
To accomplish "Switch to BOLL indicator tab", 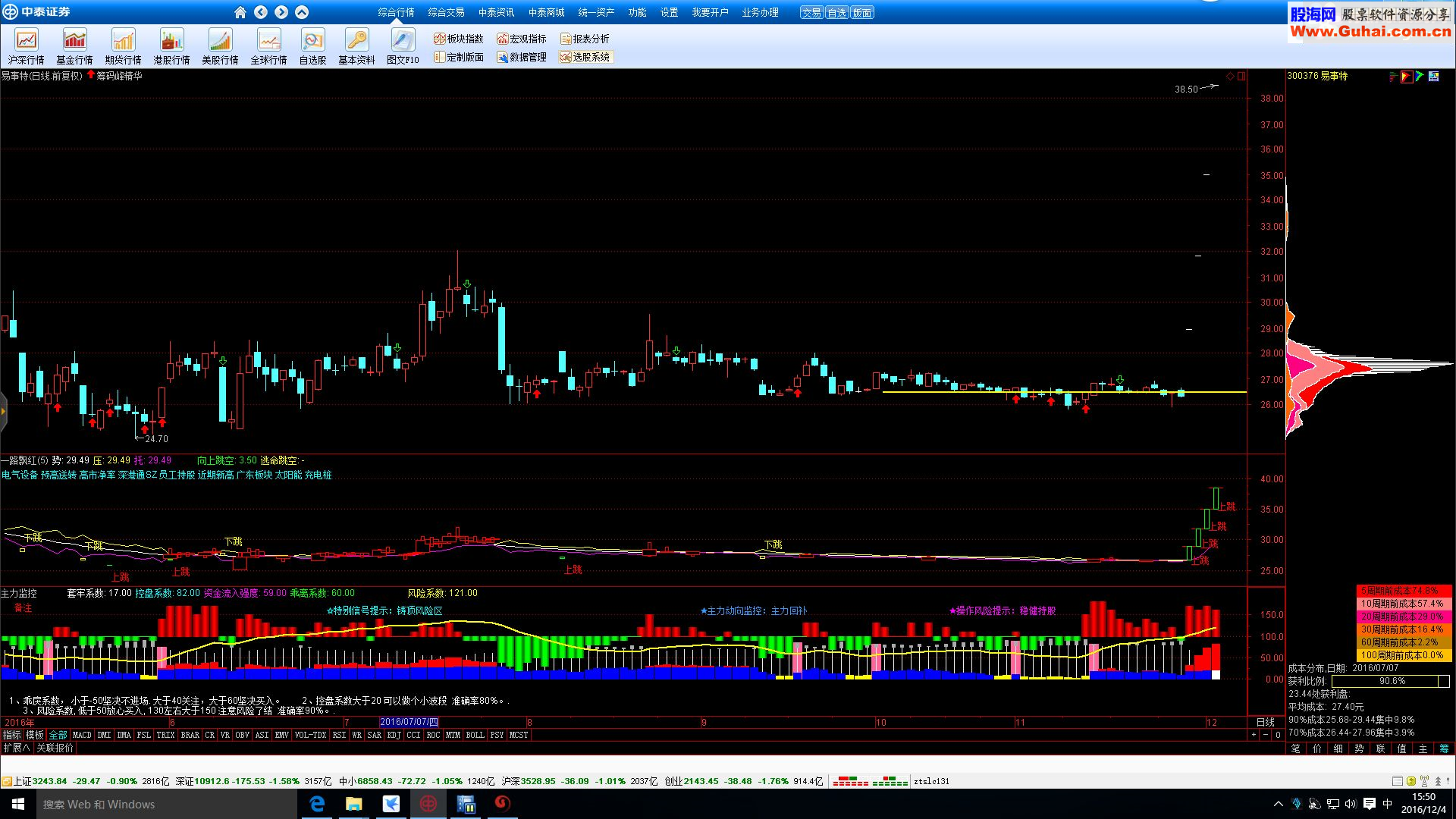I will [475, 735].
